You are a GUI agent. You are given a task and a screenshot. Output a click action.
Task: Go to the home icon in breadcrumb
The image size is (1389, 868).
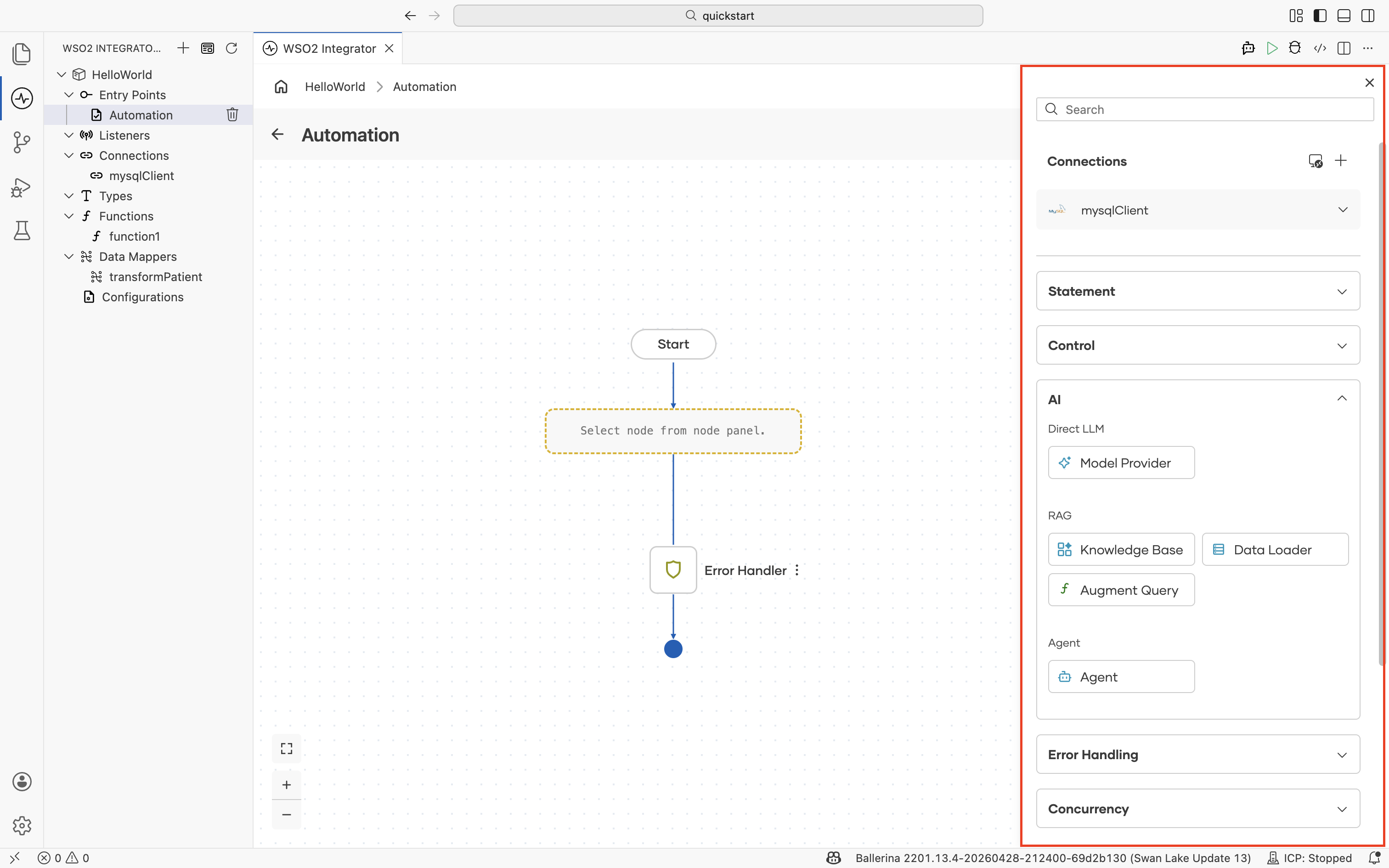[281, 87]
